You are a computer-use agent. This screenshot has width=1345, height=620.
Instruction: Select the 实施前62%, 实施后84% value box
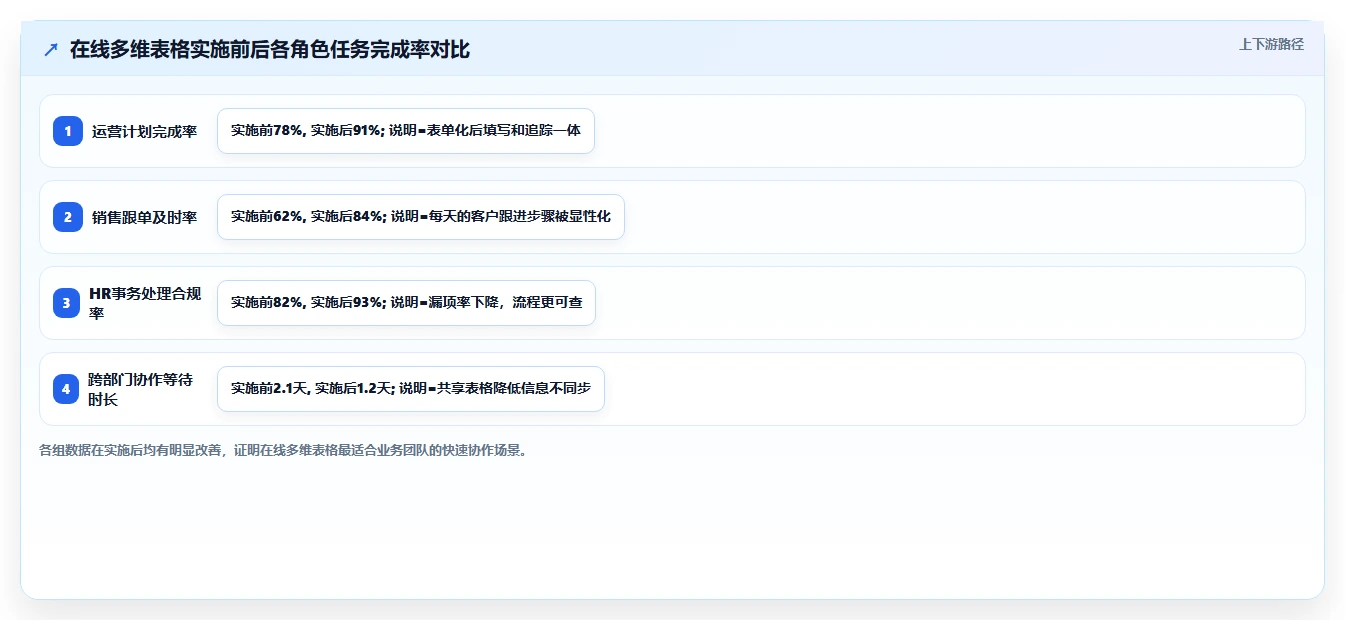(x=421, y=217)
